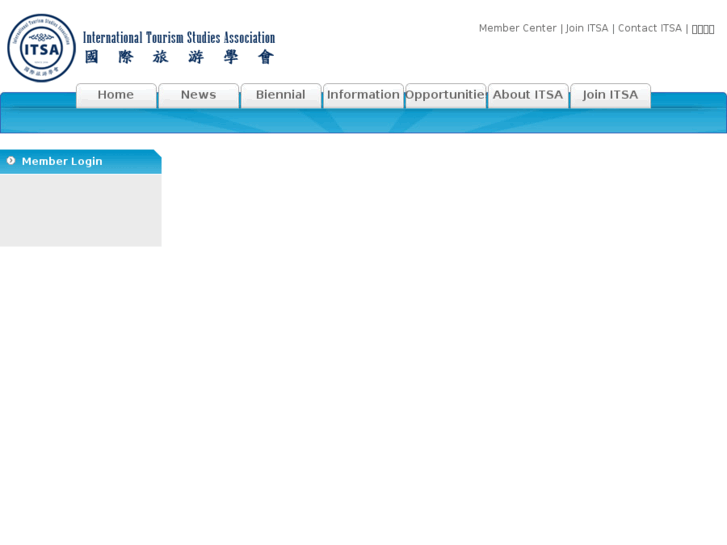
Task: Open the Home tab
Action: click(x=116, y=96)
